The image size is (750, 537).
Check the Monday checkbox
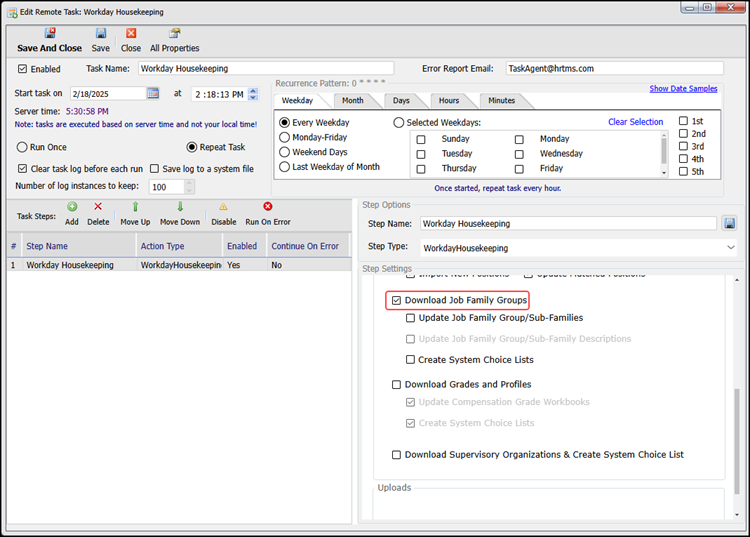(519, 139)
